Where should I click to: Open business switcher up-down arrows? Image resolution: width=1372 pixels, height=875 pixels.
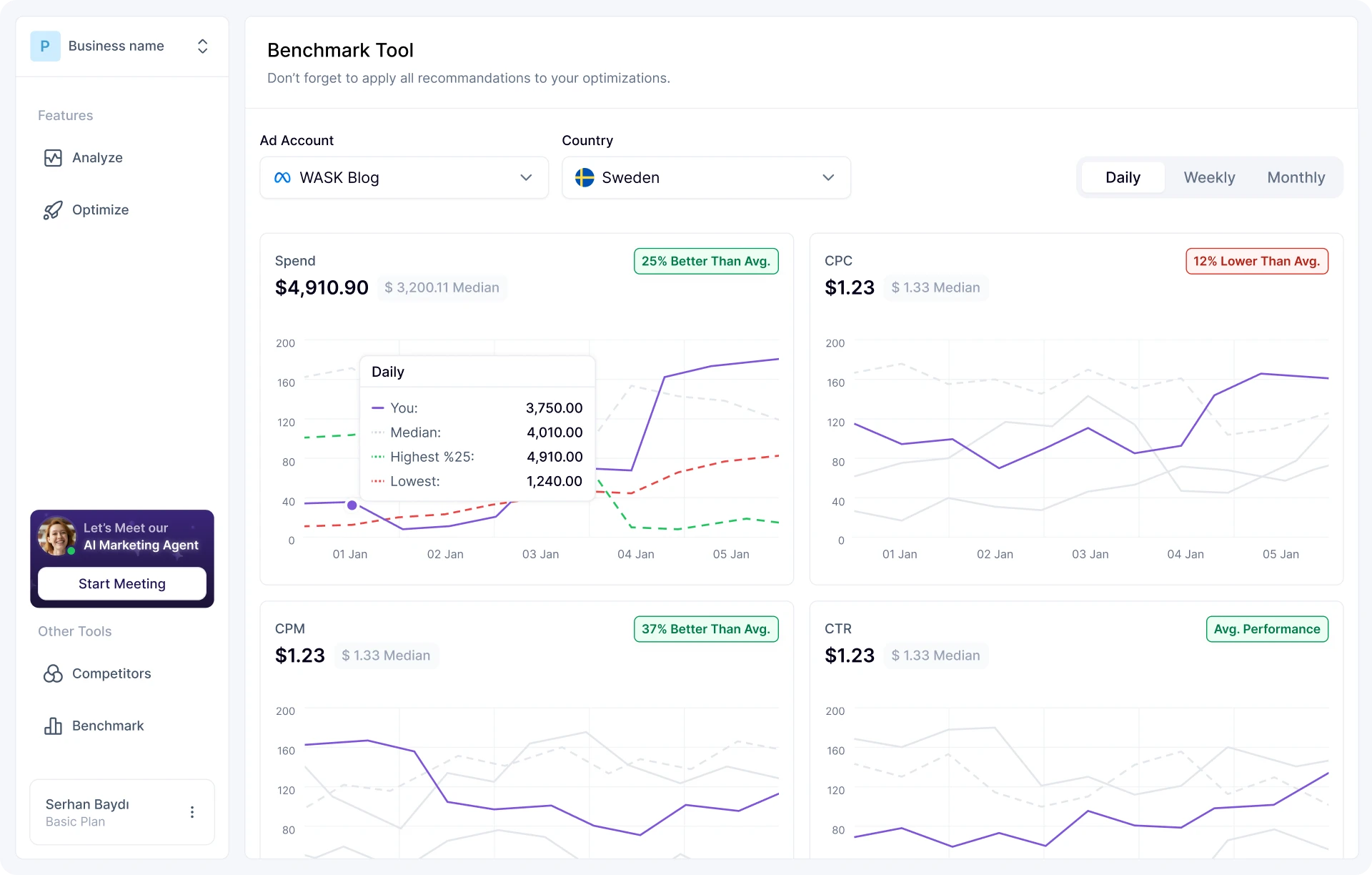click(203, 46)
